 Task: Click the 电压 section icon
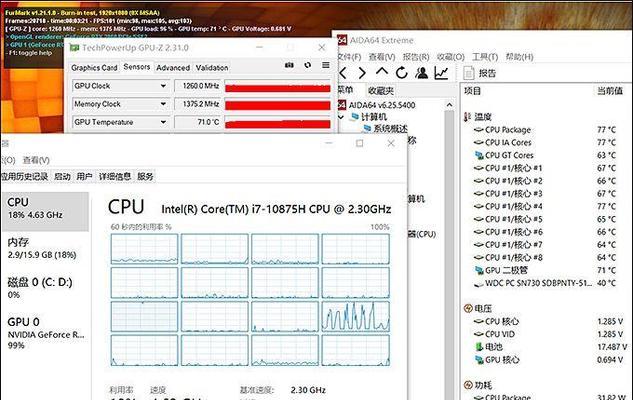pos(468,309)
